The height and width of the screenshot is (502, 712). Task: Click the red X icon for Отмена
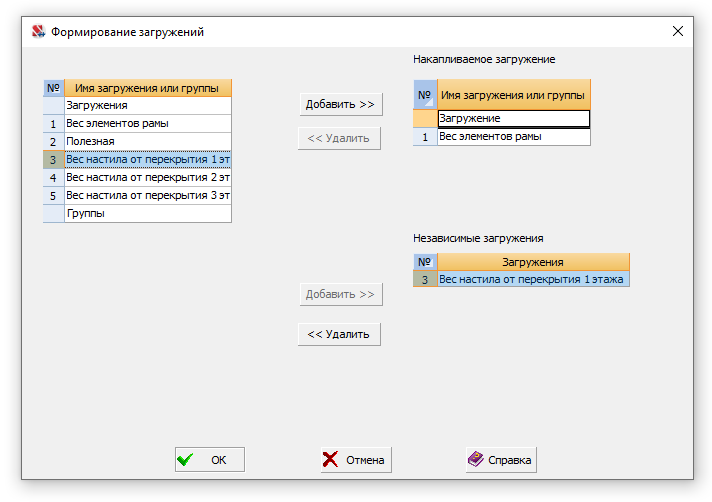[x=330, y=459]
